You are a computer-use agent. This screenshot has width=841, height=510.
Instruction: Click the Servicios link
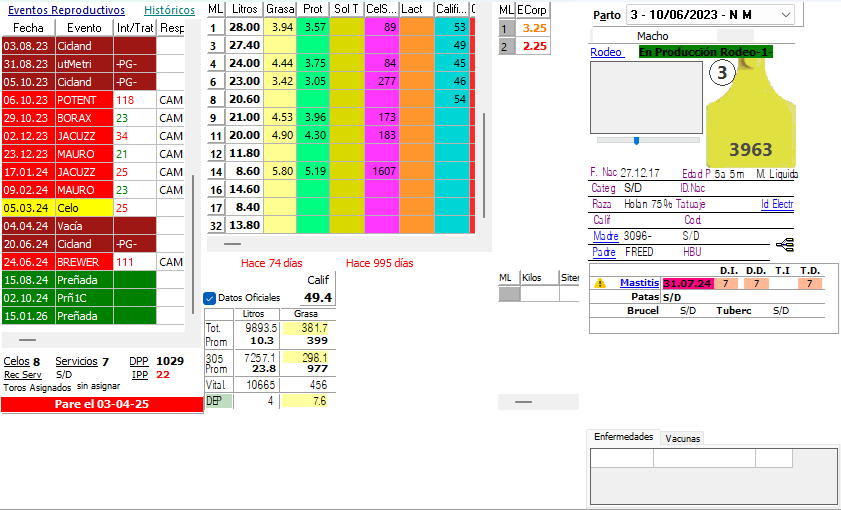(76, 361)
